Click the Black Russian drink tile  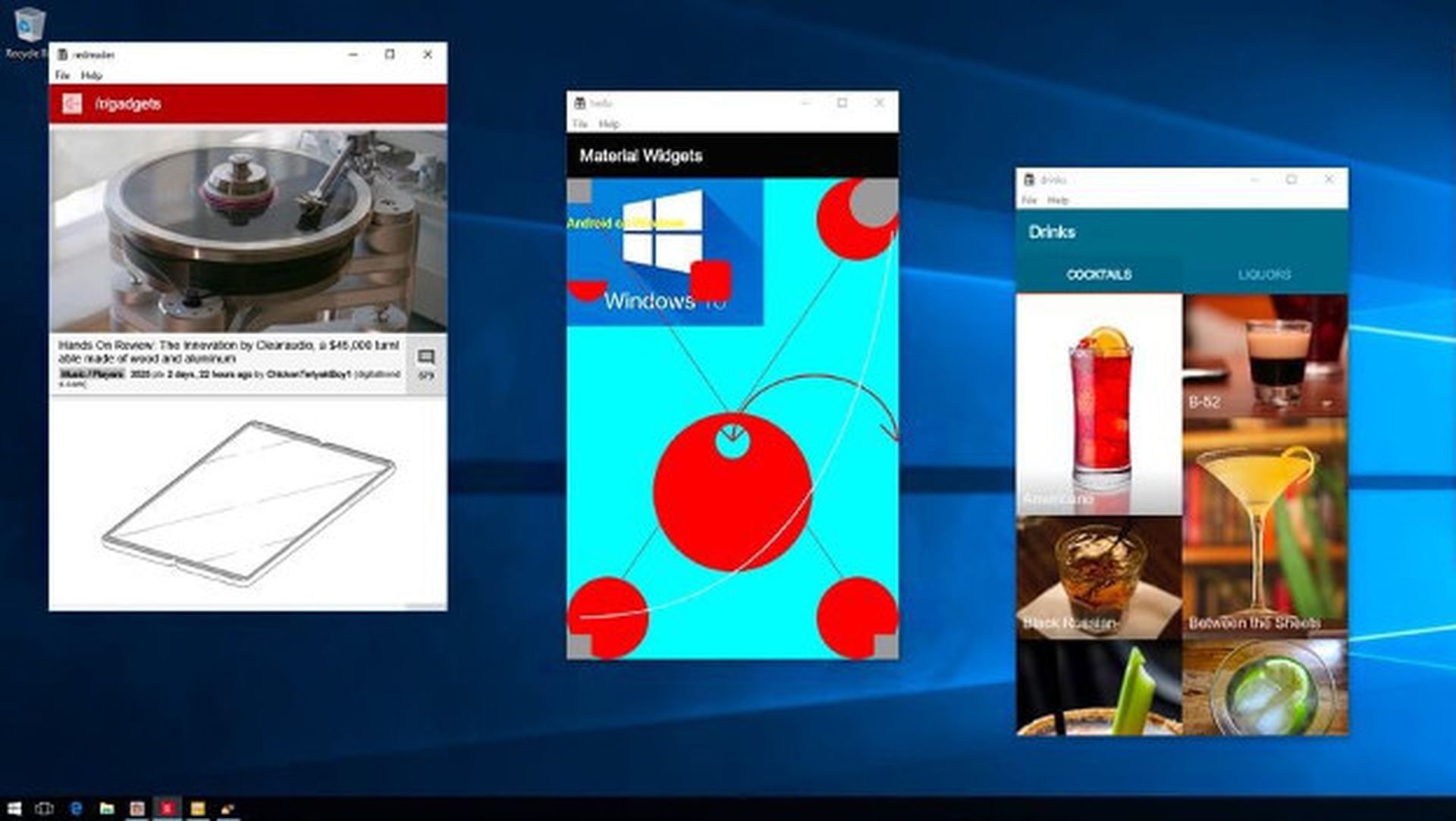[1099, 576]
